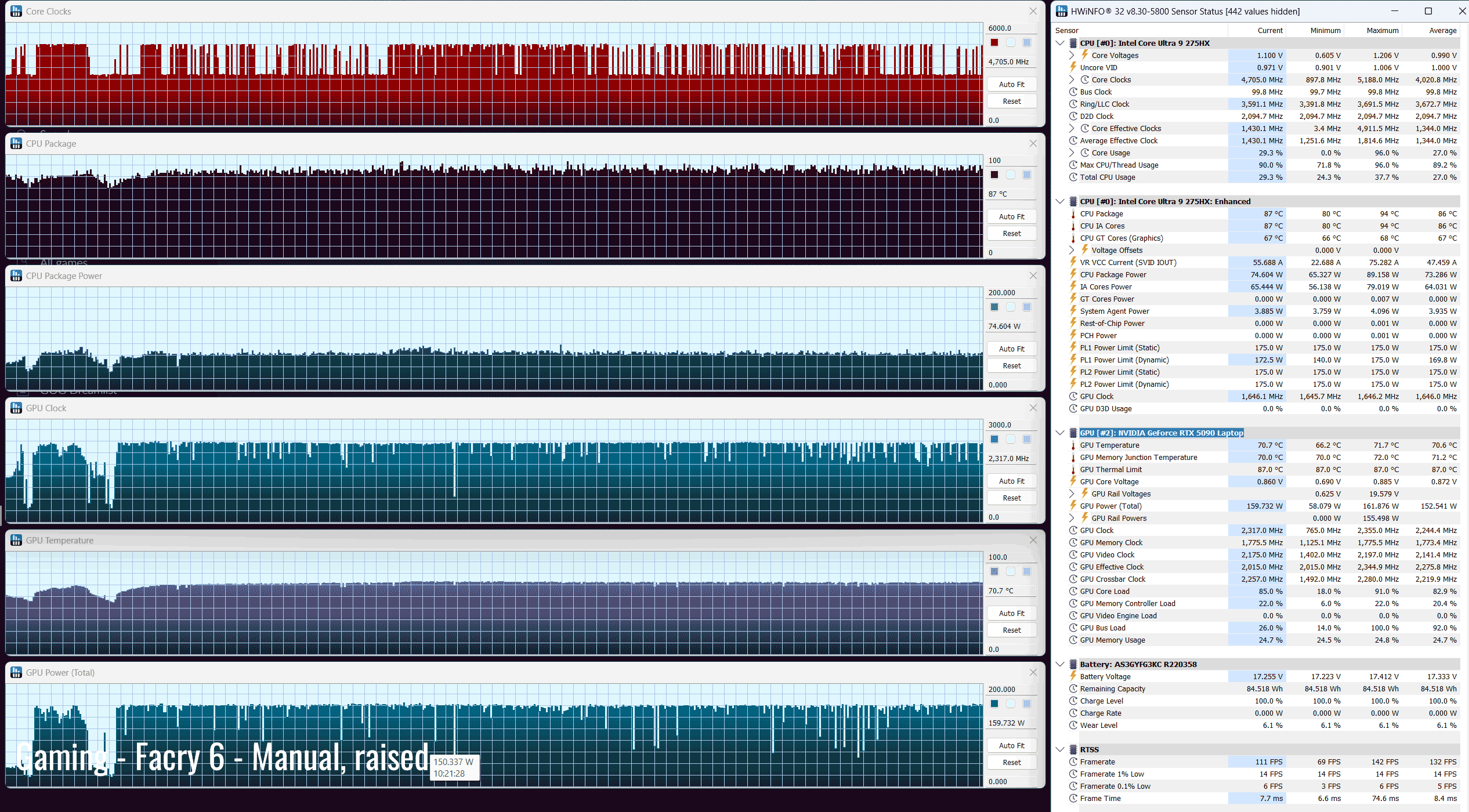
Task: Click the HWiNFO icon in Core Clocks window
Action: click(16, 11)
